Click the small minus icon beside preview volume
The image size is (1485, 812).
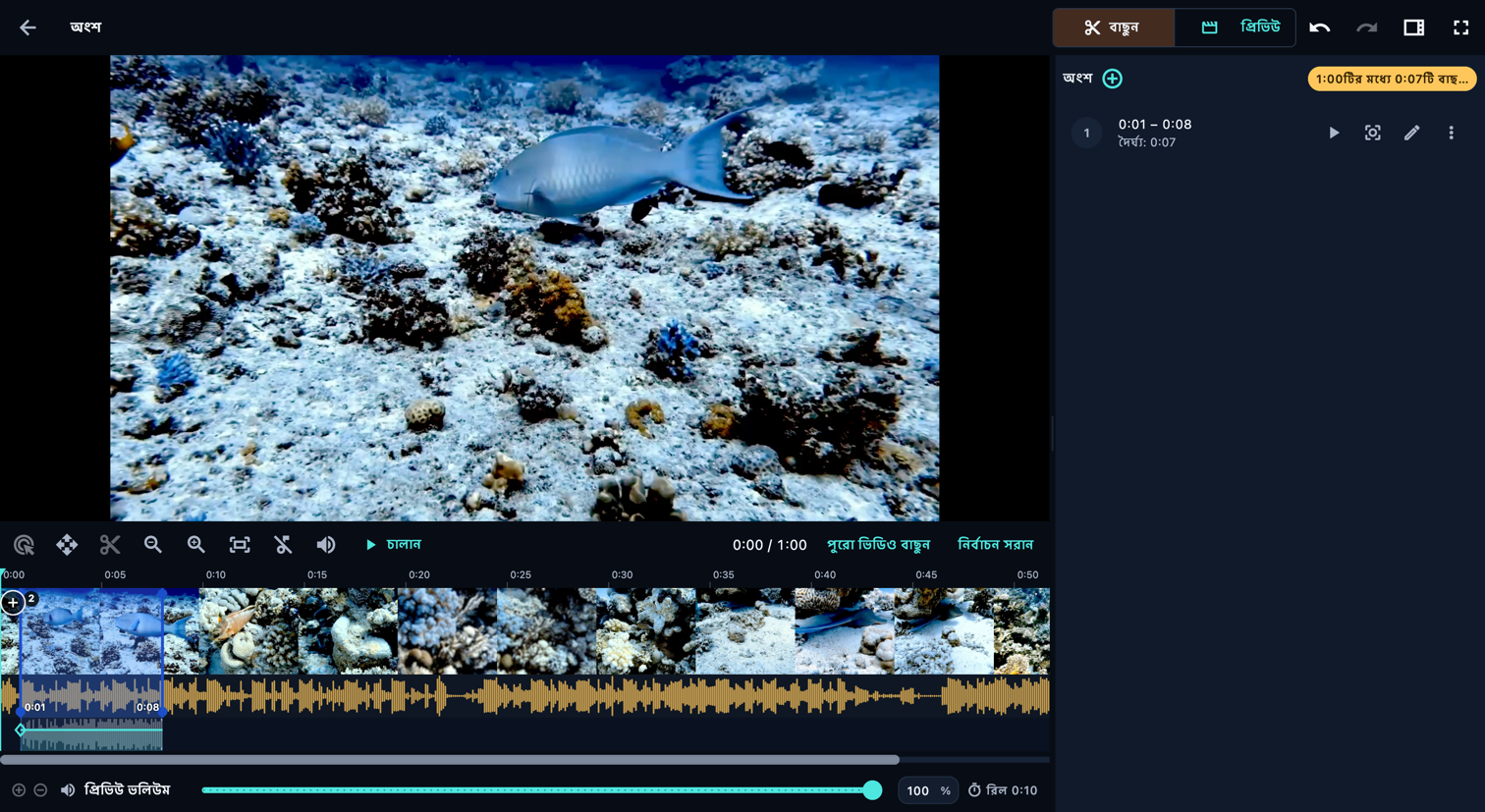coord(40,790)
